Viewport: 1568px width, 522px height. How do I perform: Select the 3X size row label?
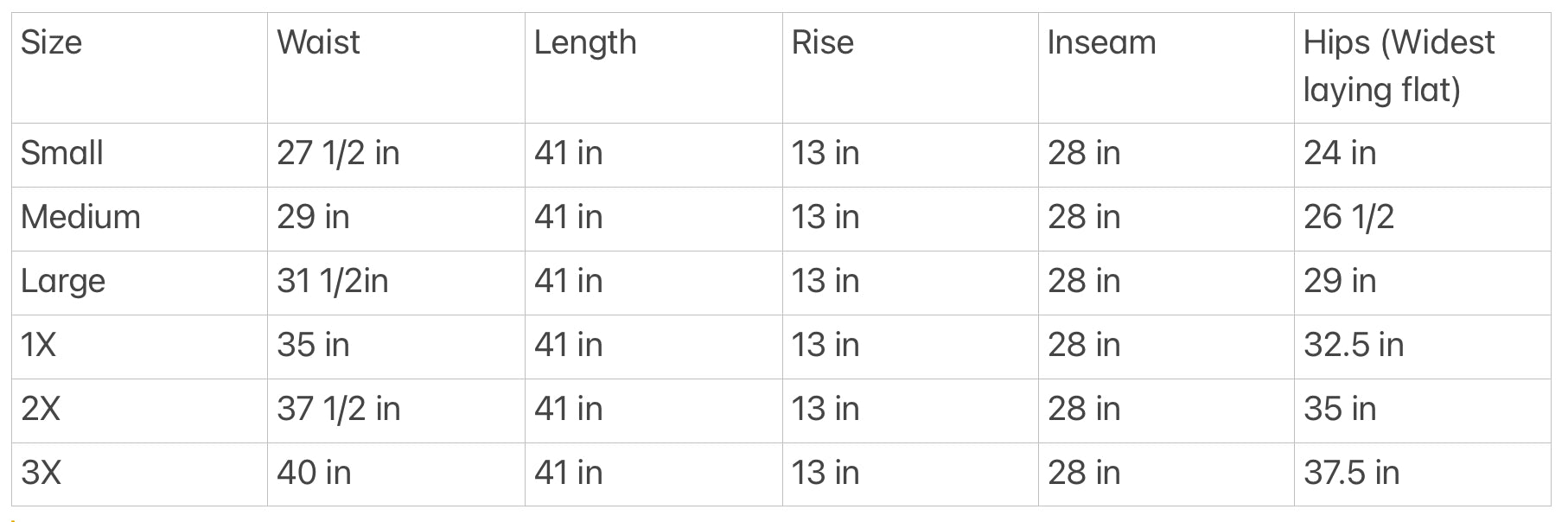41,473
